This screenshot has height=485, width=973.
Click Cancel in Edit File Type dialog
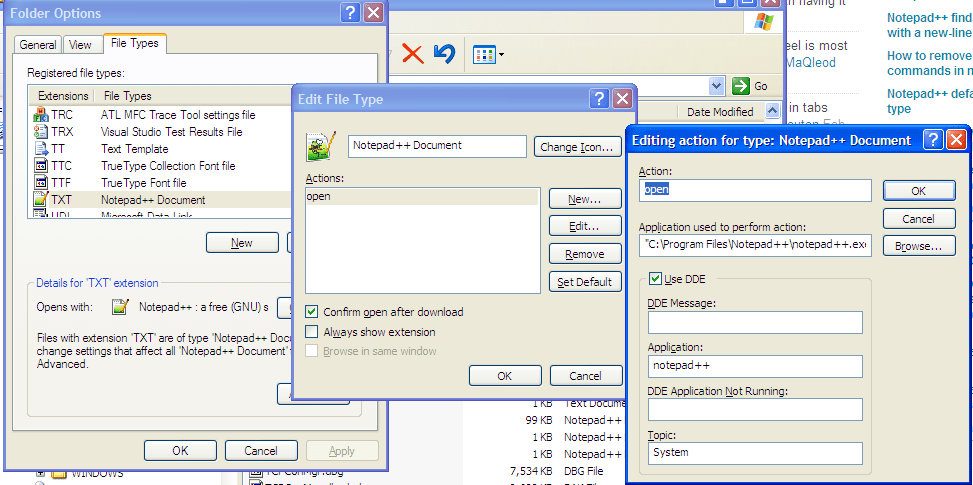pyautogui.click(x=585, y=376)
